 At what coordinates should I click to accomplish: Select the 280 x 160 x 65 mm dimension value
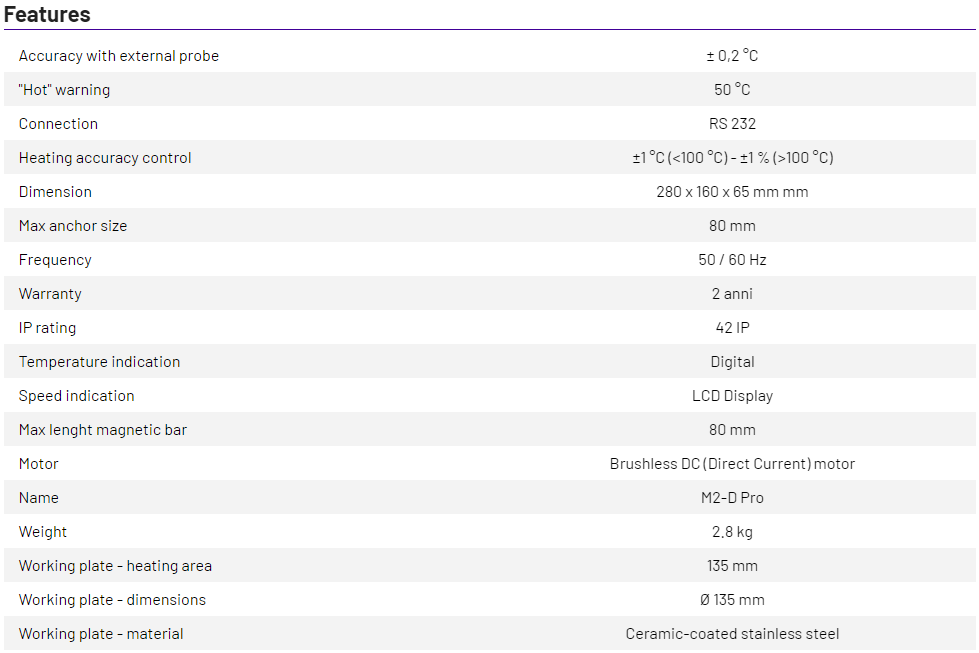732,192
